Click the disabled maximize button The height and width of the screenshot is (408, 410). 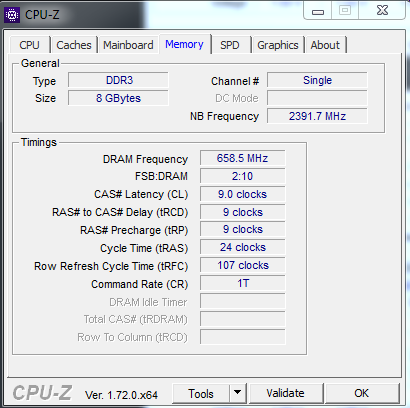tap(345, 11)
